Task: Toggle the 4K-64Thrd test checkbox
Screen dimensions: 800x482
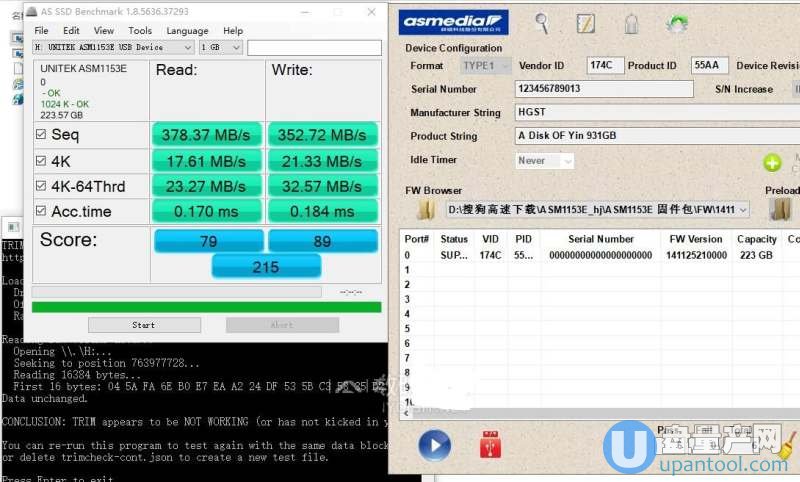Action: coord(41,186)
